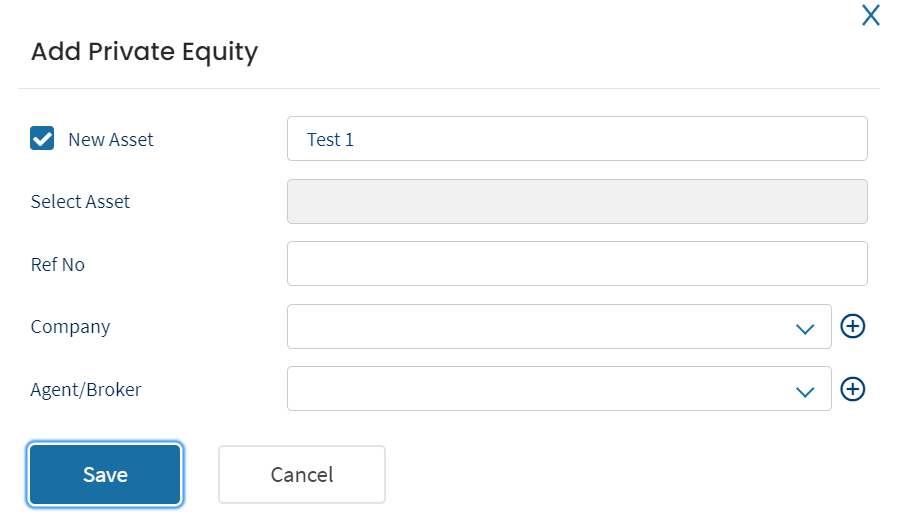911x515 pixels.
Task: Save the new private equity asset
Action: tap(105, 475)
